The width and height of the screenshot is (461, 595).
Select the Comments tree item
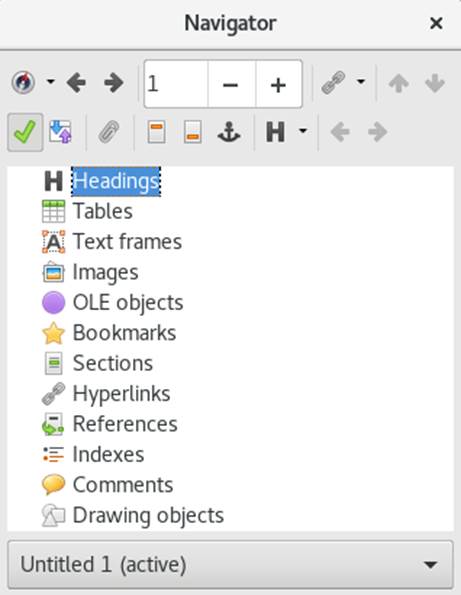(123, 485)
